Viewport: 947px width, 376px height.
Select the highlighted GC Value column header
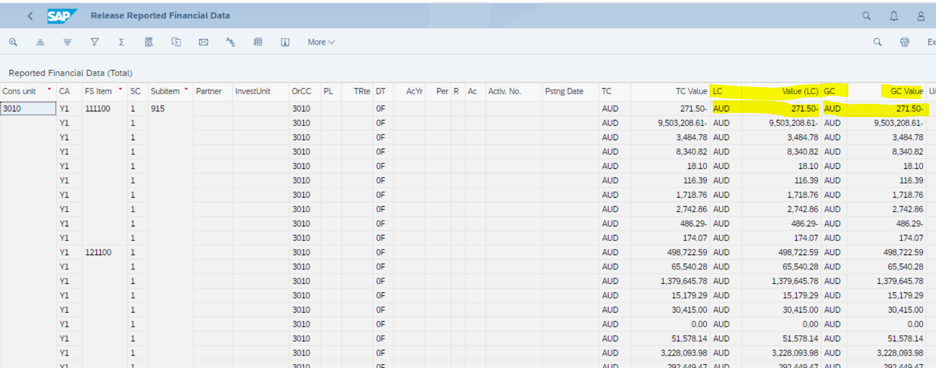[x=886, y=91]
